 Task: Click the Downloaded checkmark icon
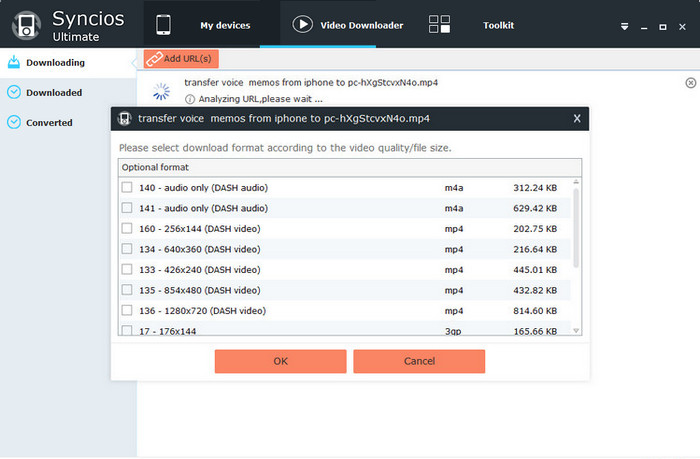(14, 92)
